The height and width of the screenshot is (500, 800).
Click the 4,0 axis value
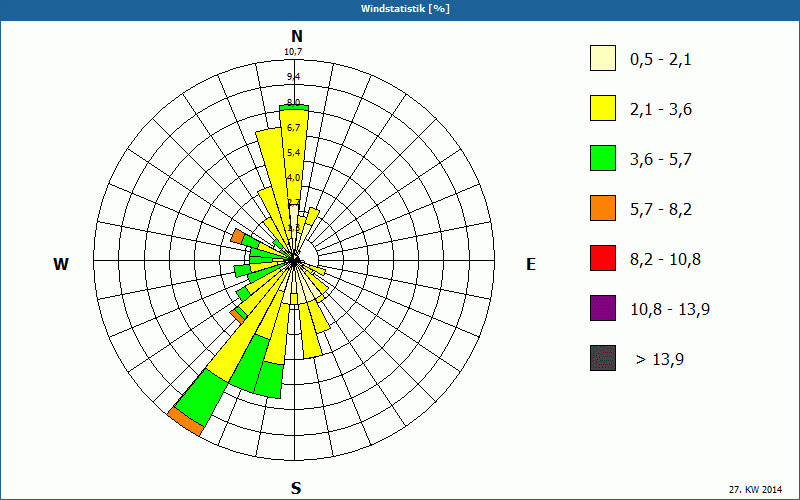click(x=293, y=178)
